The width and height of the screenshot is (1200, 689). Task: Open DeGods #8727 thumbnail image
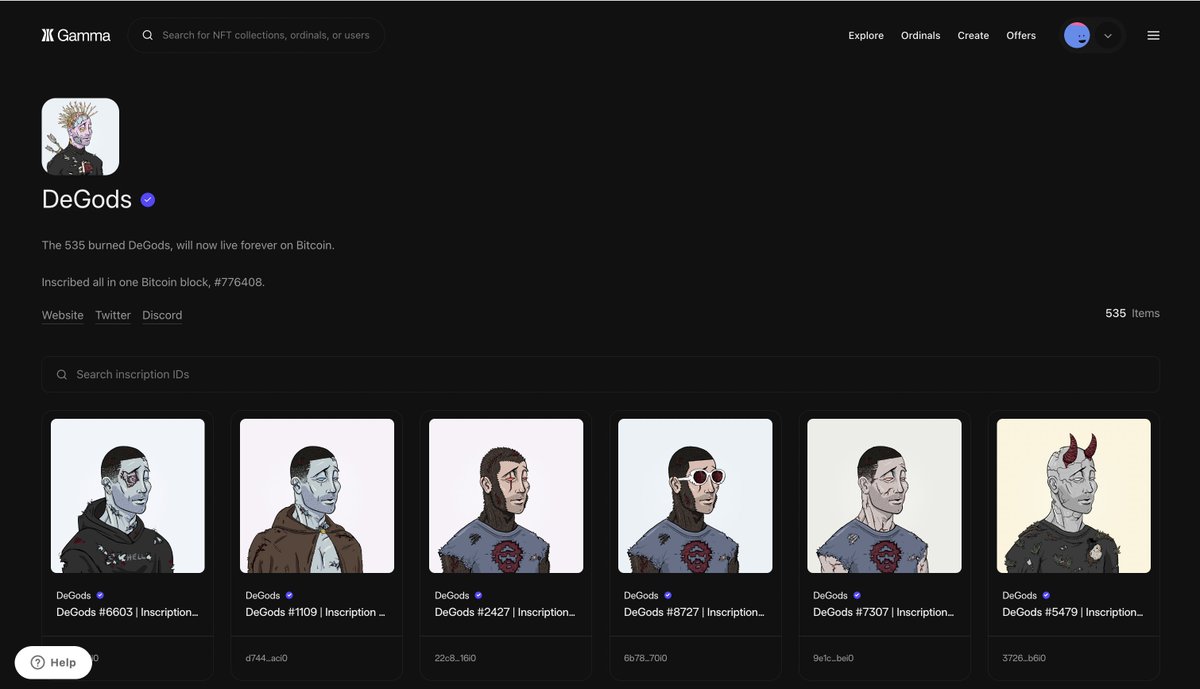695,496
